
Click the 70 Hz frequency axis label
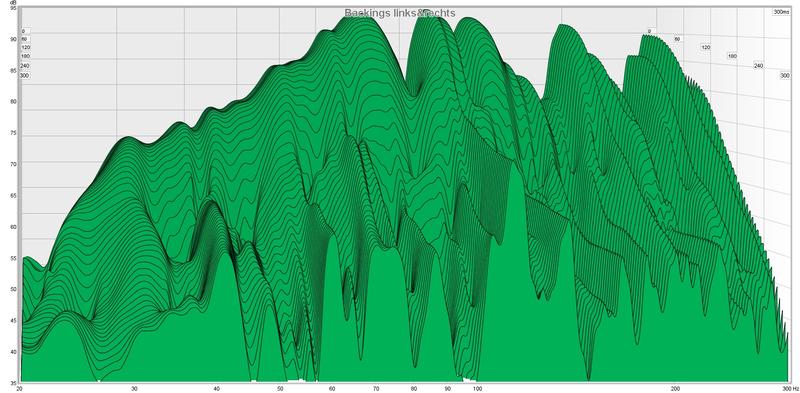click(x=376, y=389)
